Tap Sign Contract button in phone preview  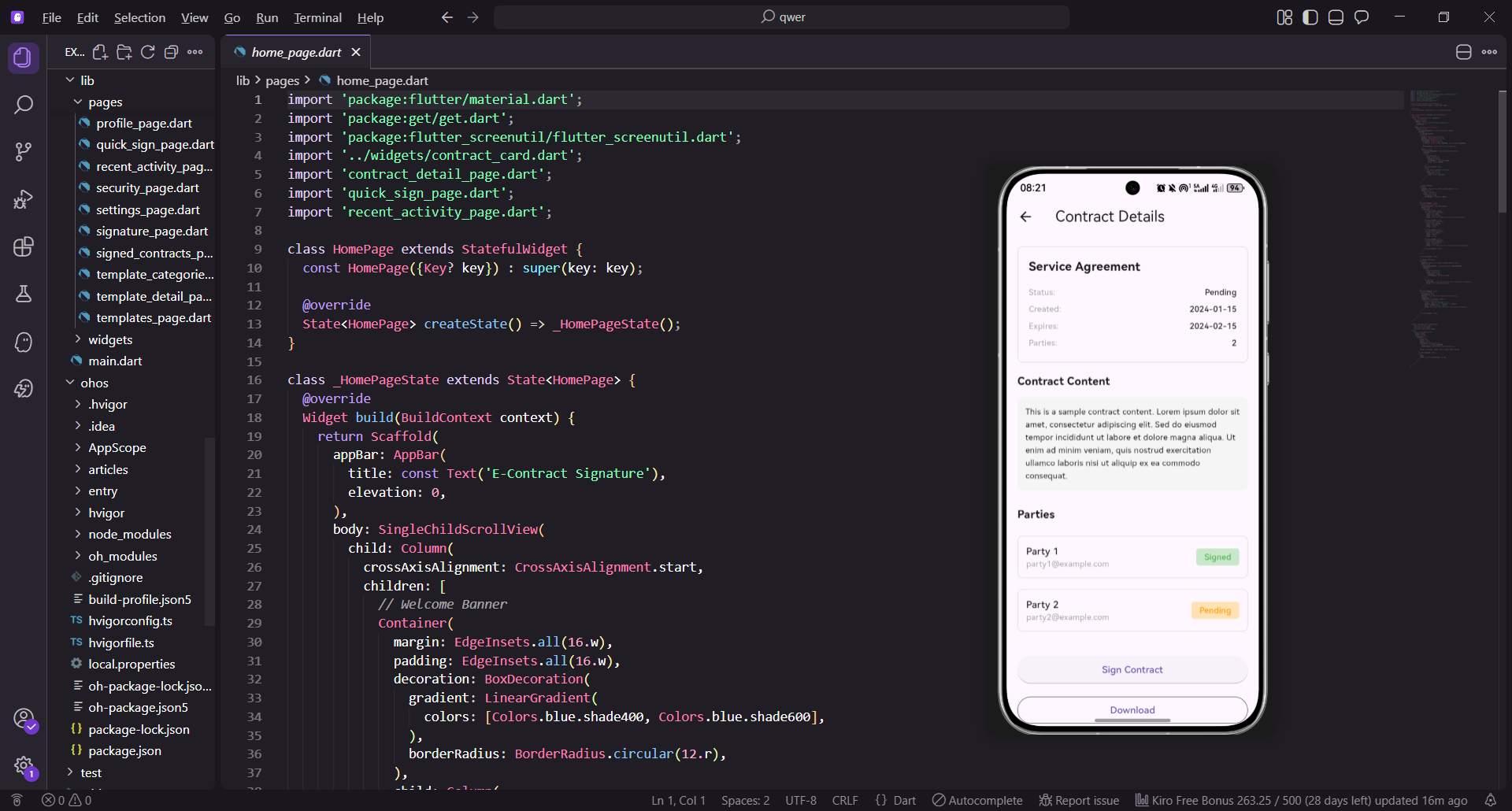click(x=1132, y=669)
